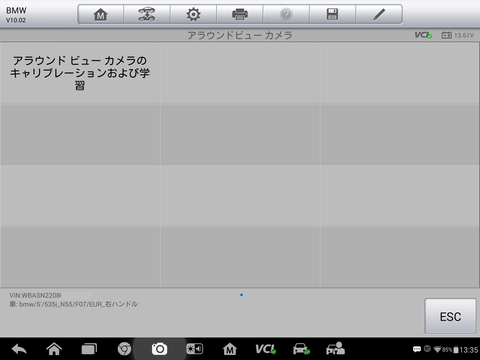Viewport: 480px width, 360px height.
Task: Print current page via printer icon
Action: (240, 14)
